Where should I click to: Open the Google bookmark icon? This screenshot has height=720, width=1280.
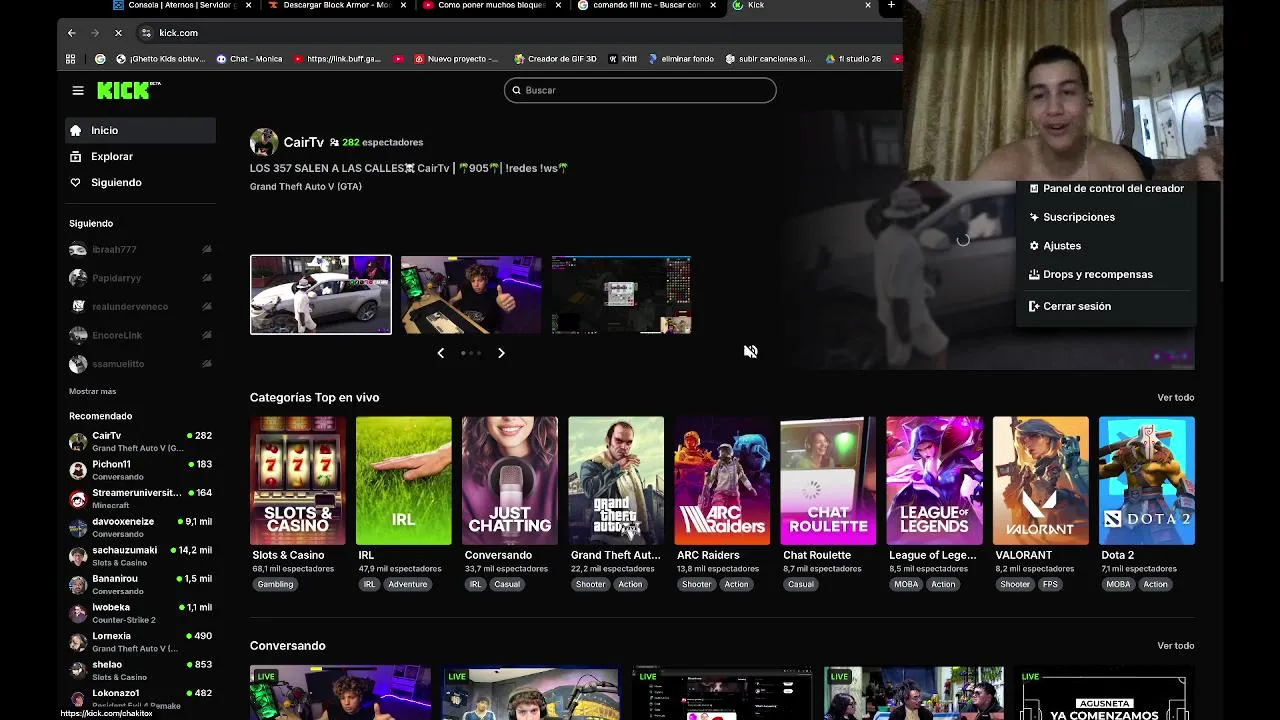pyautogui.click(x=100, y=59)
